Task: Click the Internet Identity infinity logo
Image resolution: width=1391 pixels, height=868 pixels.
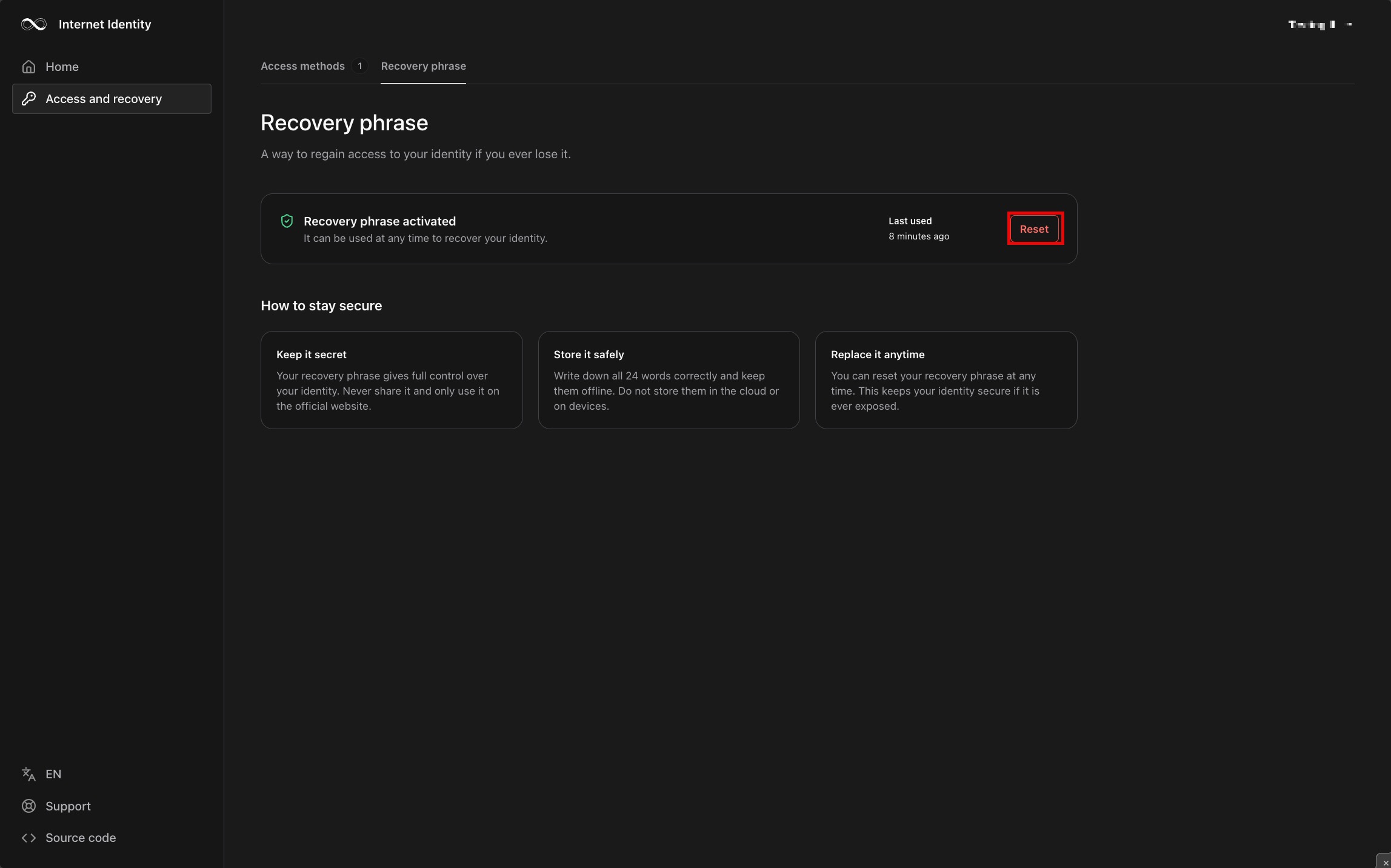Action: tap(34, 24)
